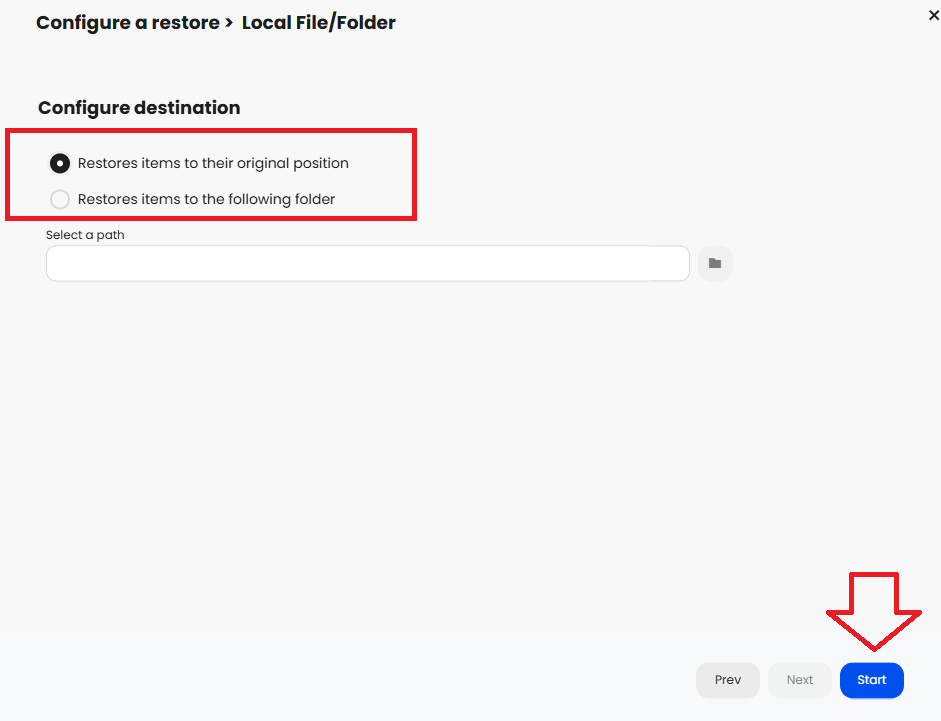This screenshot has height=721, width=941.
Task: Click the greyed-out Next button
Action: pyautogui.click(x=800, y=680)
